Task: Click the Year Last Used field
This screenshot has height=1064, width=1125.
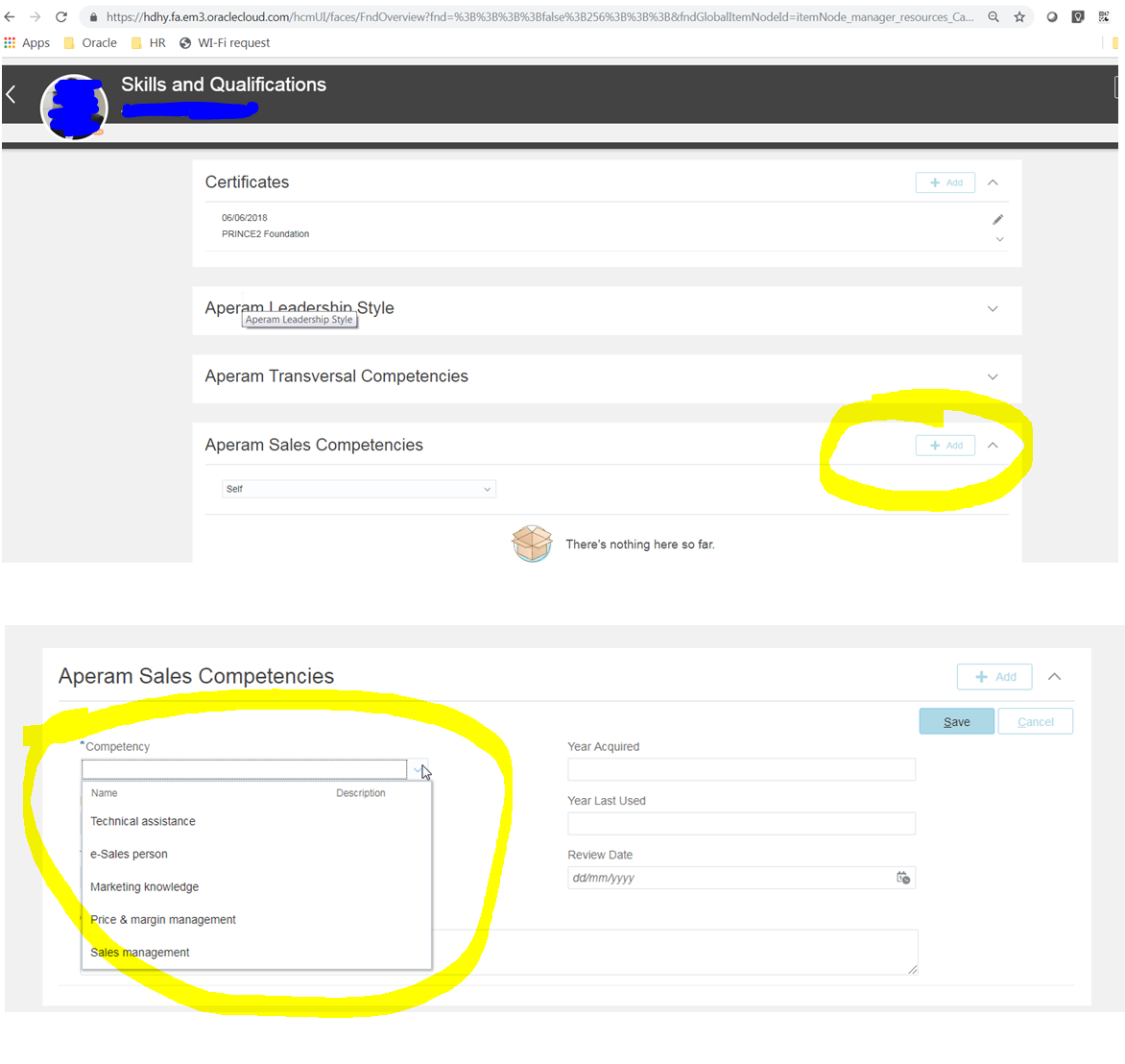Action: (x=741, y=824)
